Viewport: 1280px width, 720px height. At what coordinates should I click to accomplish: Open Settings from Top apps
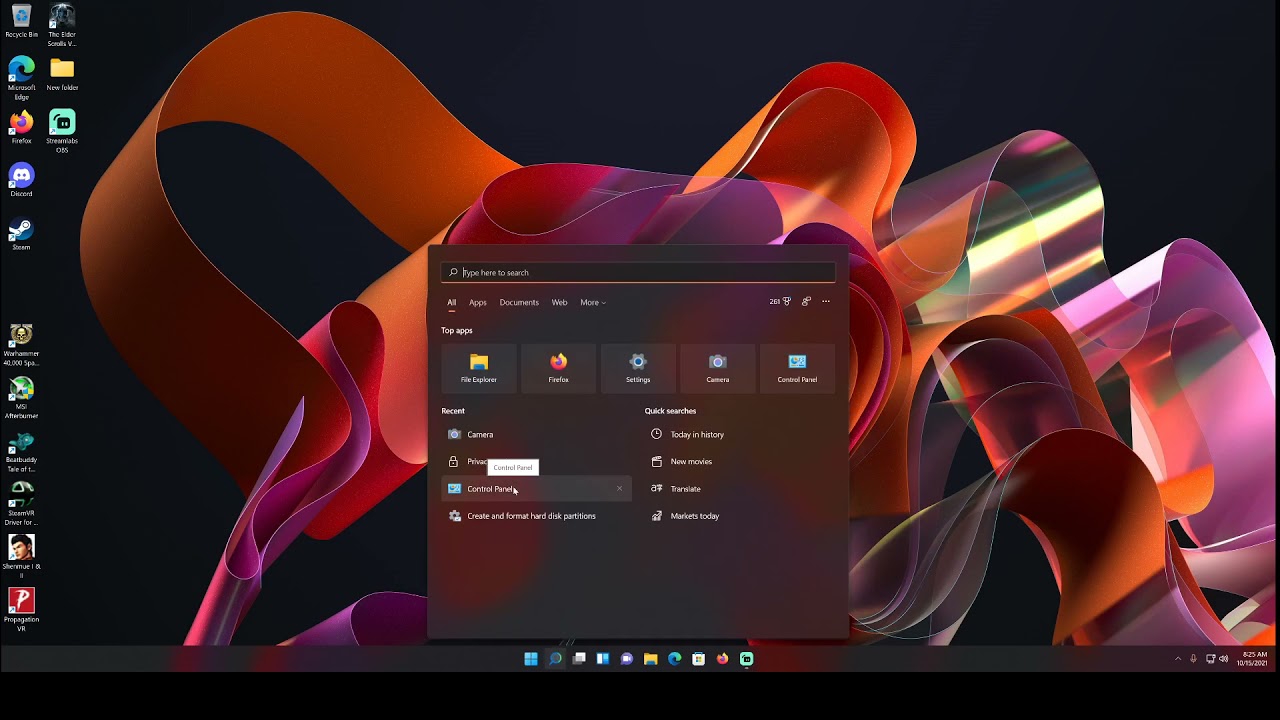(638, 368)
